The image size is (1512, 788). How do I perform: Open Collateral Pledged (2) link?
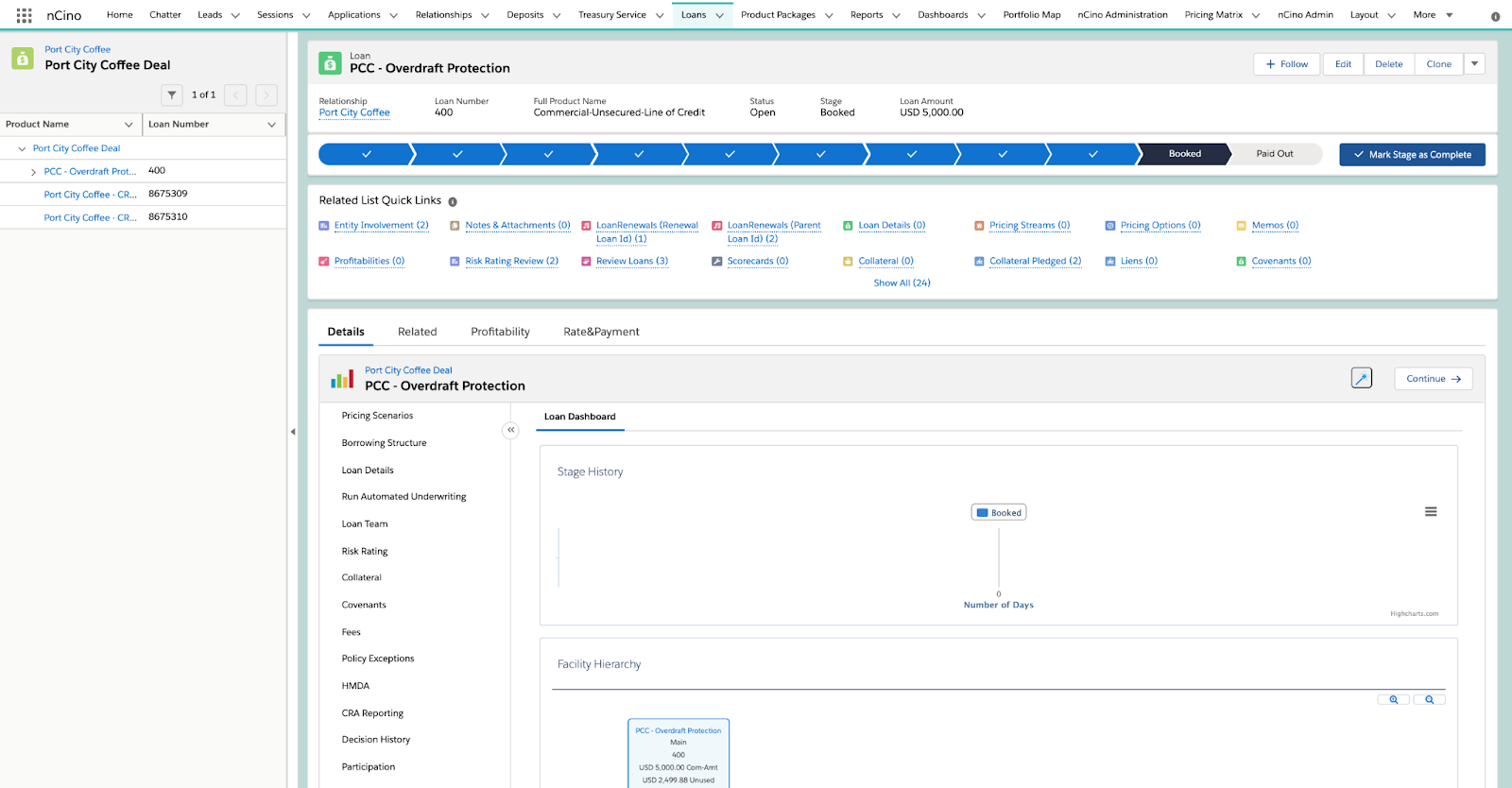coord(1035,262)
